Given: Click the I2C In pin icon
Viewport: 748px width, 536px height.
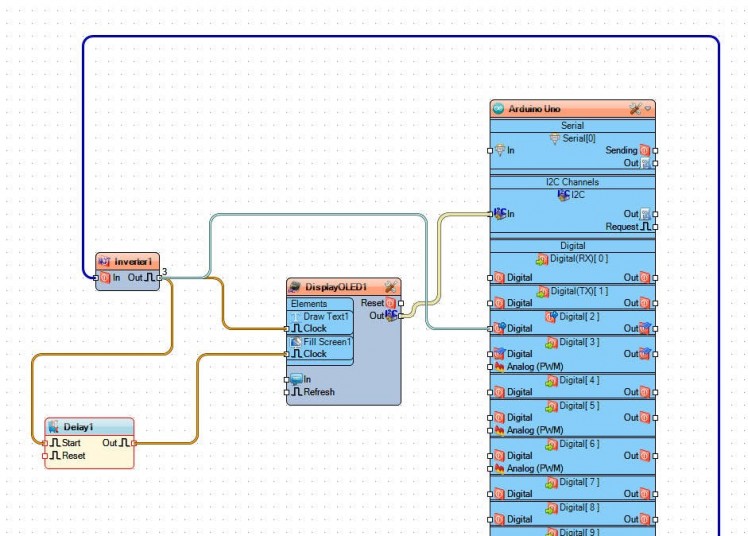Looking at the screenshot, I should (x=498, y=213).
